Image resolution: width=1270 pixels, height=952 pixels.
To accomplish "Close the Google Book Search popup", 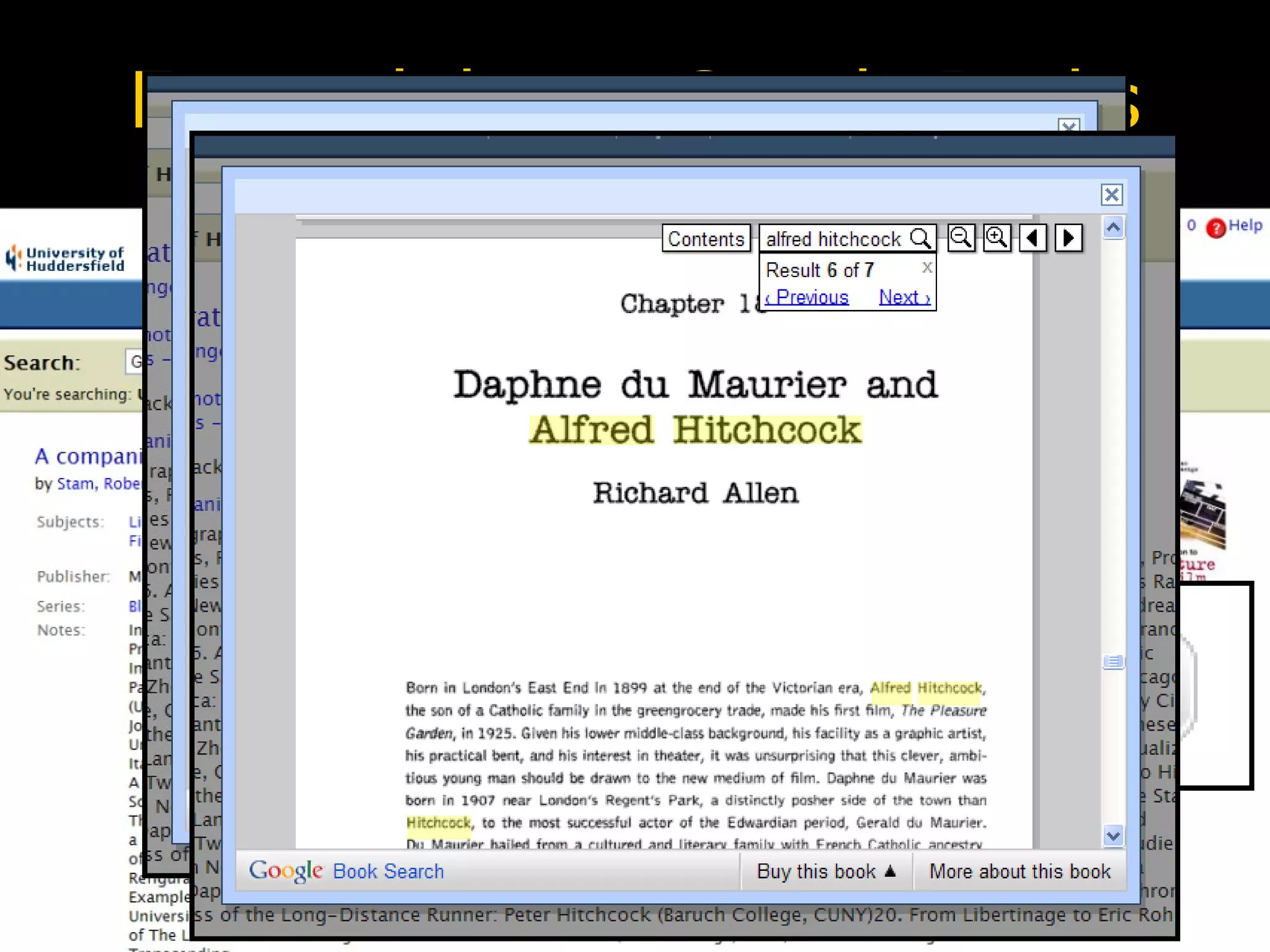I will [1111, 195].
